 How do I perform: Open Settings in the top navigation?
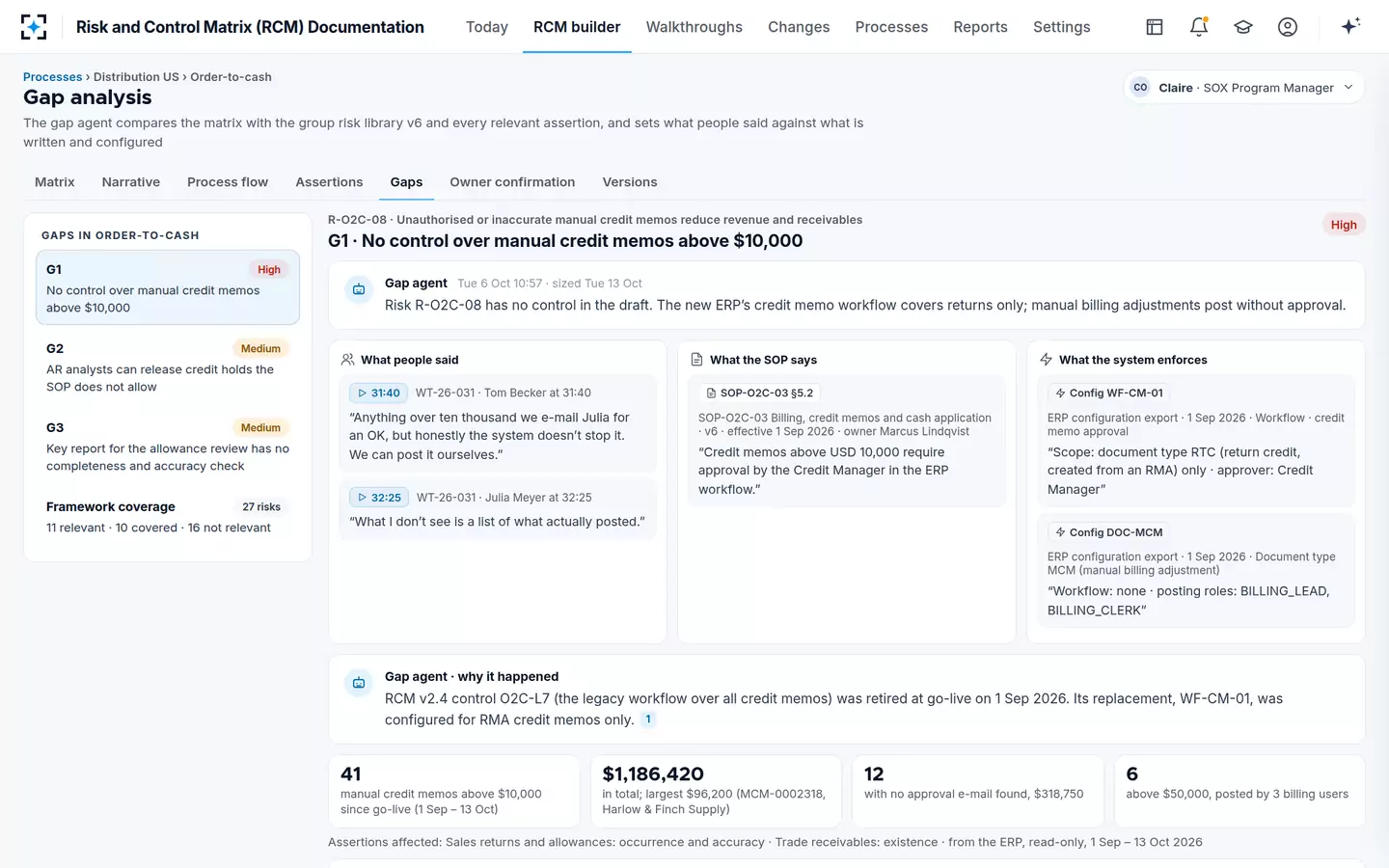[x=1061, y=27]
